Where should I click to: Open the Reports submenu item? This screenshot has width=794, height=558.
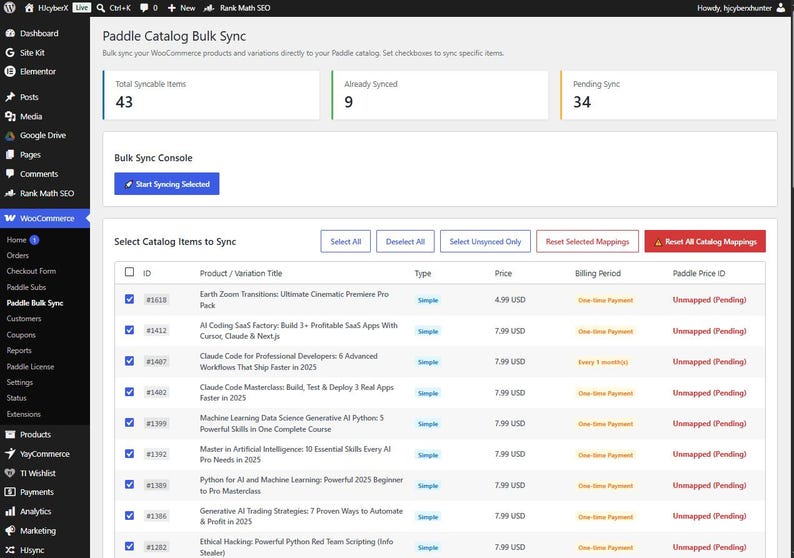(19, 350)
